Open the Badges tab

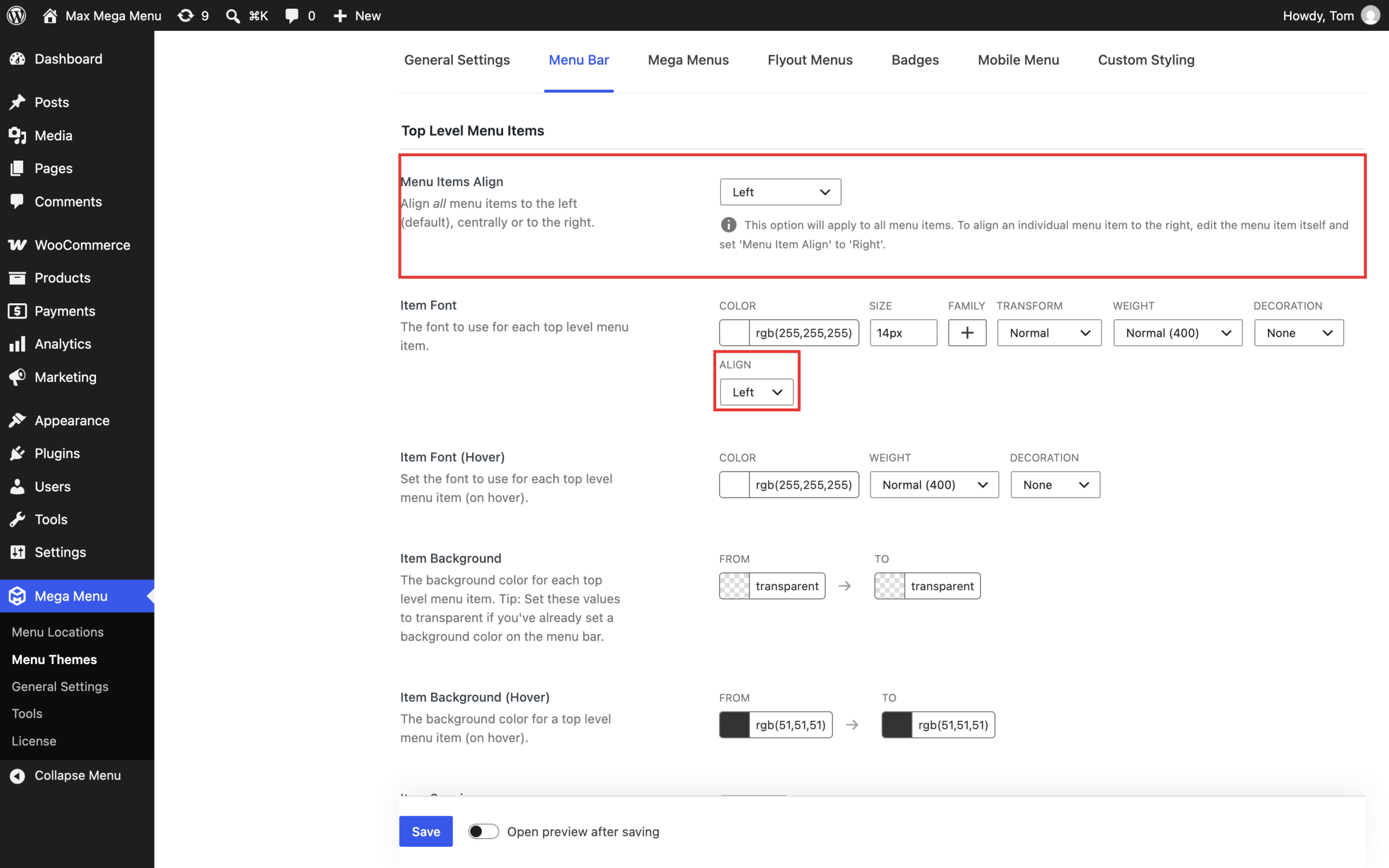pos(915,60)
